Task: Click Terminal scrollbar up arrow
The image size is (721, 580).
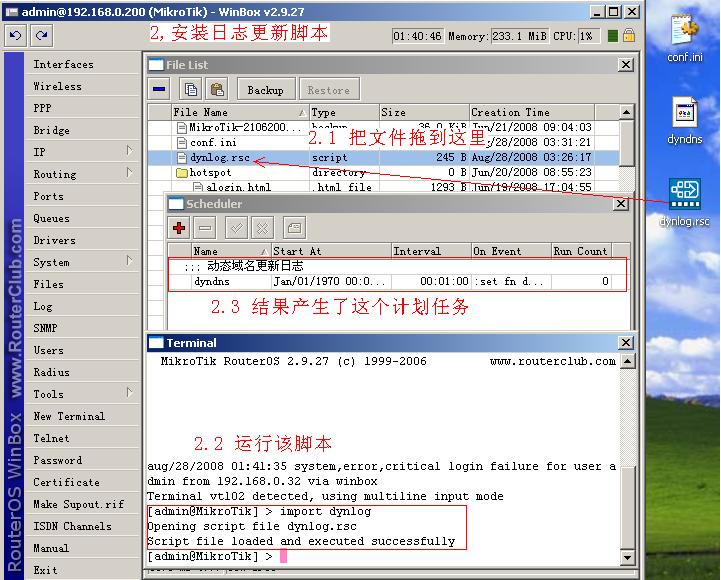Action: [628, 361]
